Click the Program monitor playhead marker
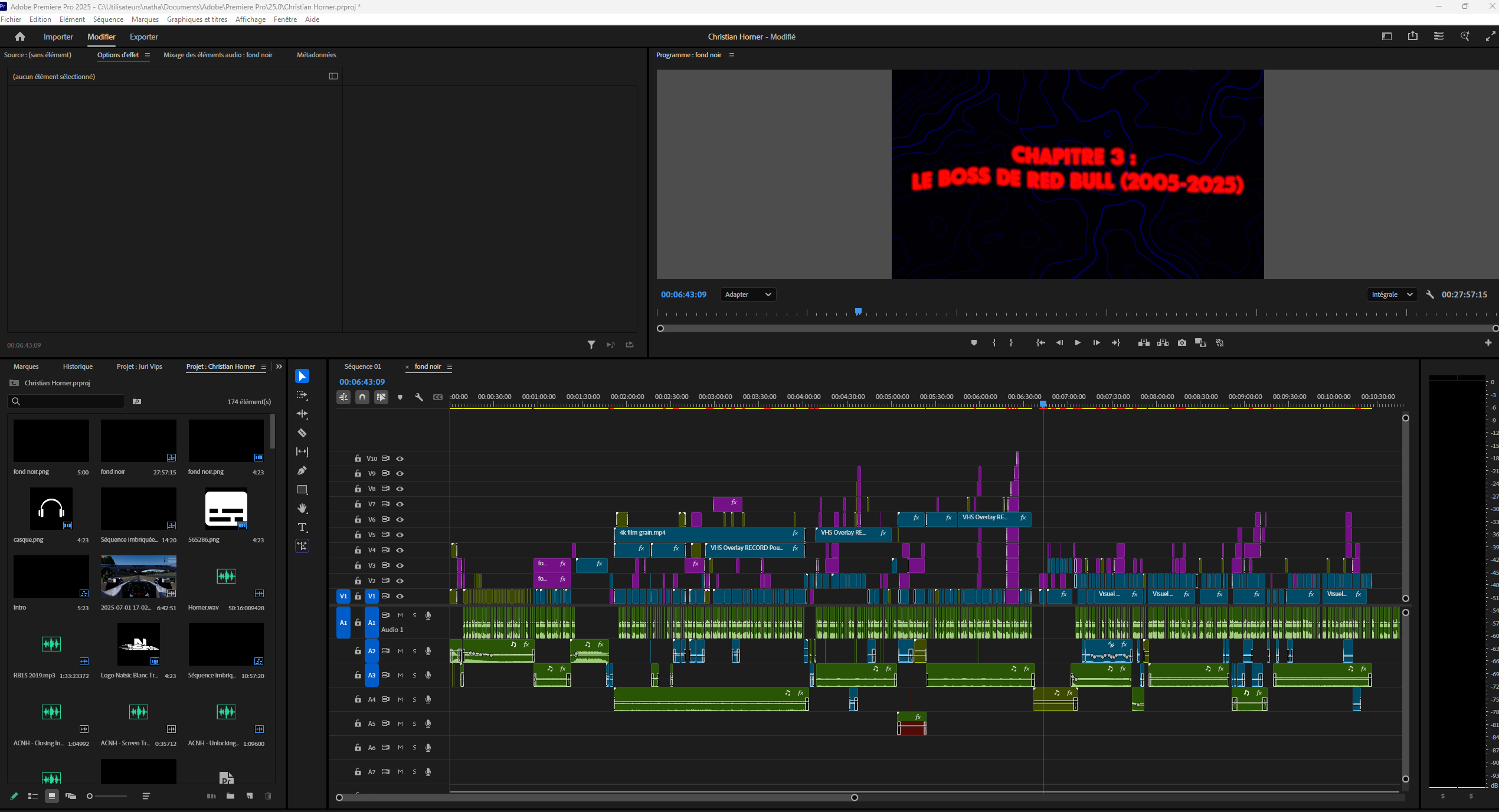The image size is (1499, 812). click(858, 311)
